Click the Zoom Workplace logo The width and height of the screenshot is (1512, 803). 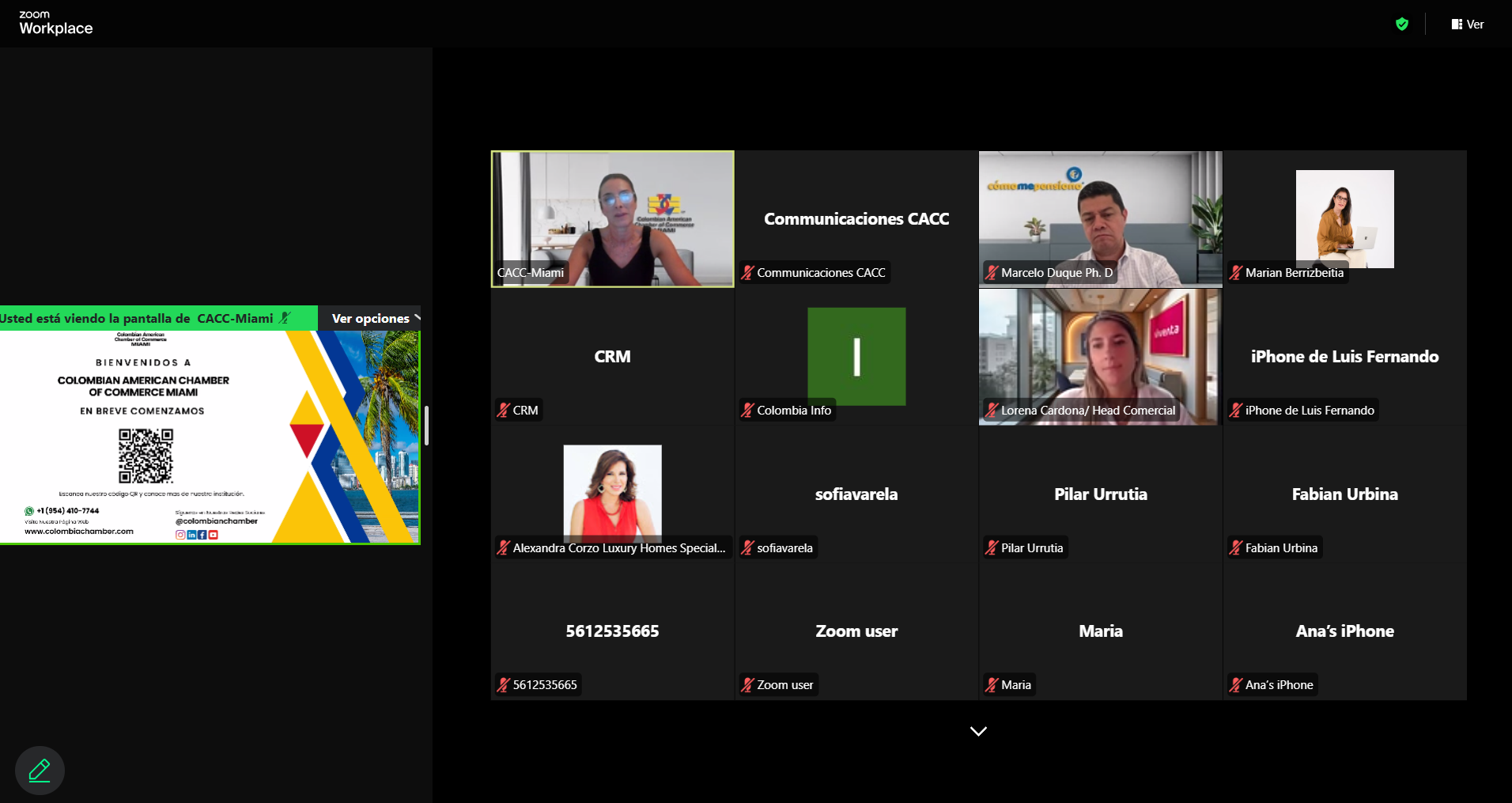(55, 23)
